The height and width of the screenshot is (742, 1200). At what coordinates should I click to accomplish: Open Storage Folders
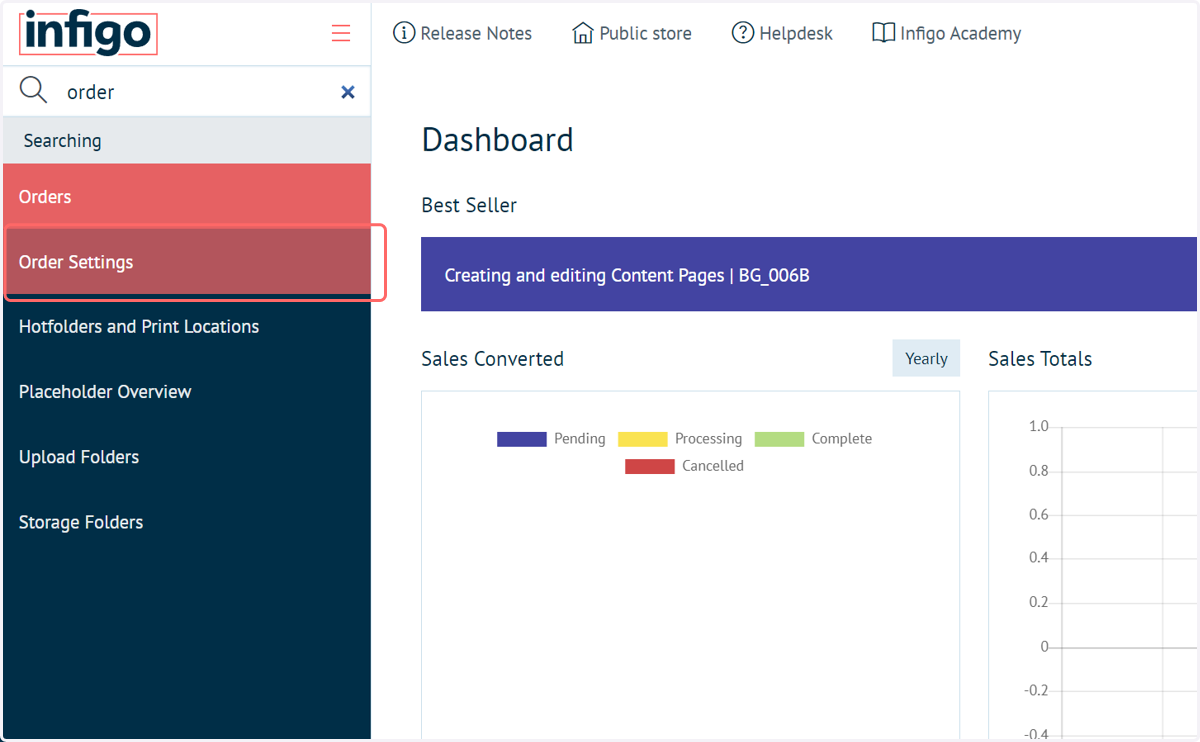tap(187, 522)
